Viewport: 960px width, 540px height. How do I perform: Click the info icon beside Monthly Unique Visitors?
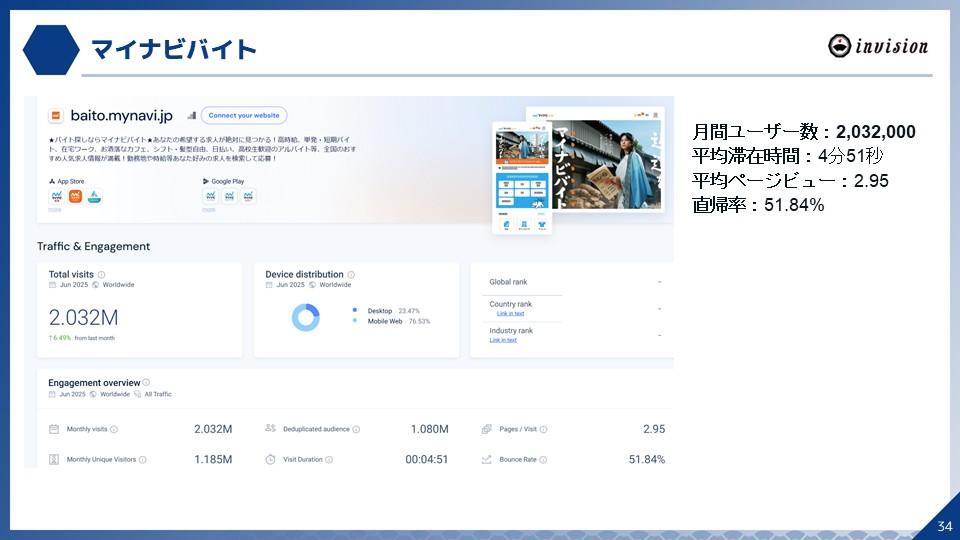point(143,459)
